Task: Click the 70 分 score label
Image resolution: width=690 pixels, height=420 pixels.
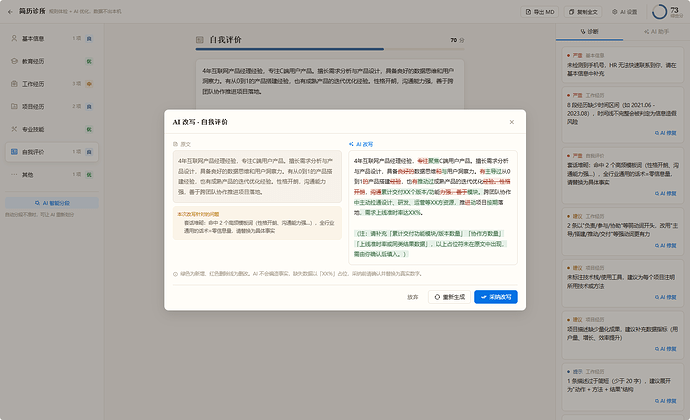Action: click(457, 40)
